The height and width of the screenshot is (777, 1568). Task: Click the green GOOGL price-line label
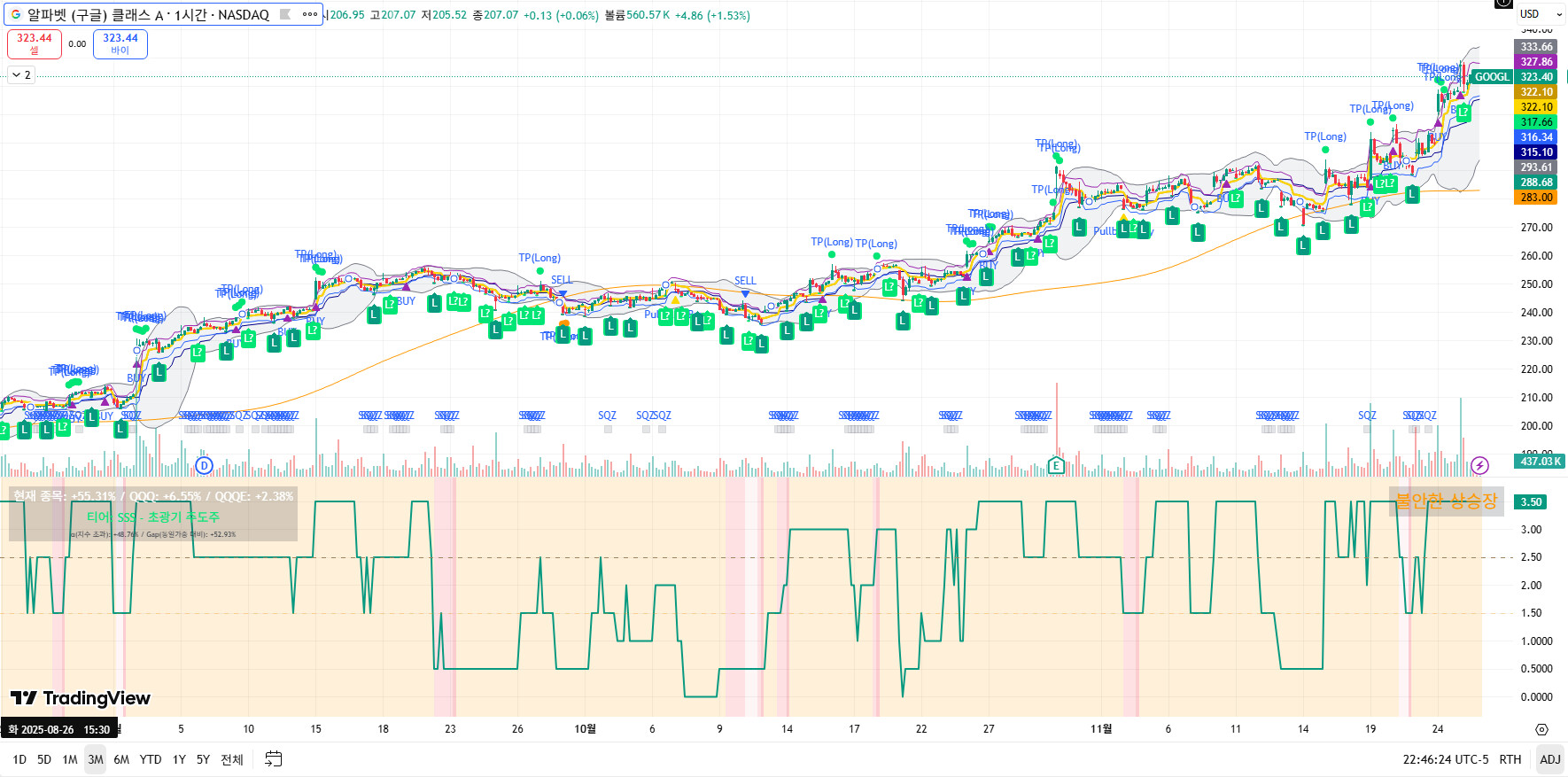1492,77
